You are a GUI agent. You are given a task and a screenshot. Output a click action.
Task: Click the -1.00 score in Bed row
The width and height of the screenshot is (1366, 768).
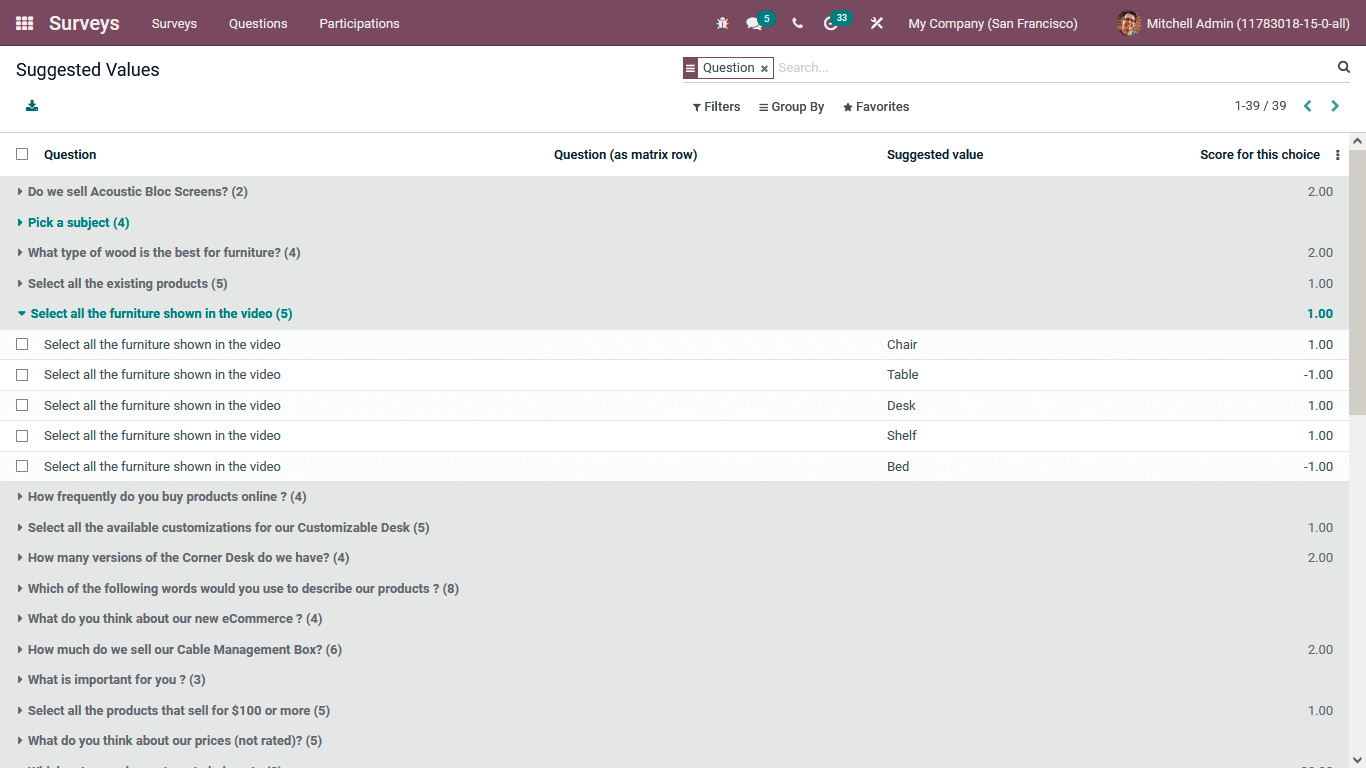click(1318, 467)
